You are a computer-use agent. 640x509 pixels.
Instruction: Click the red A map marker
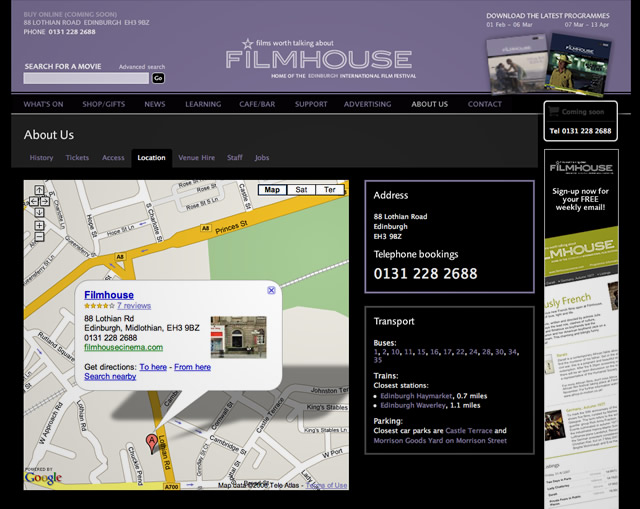pyautogui.click(x=151, y=444)
